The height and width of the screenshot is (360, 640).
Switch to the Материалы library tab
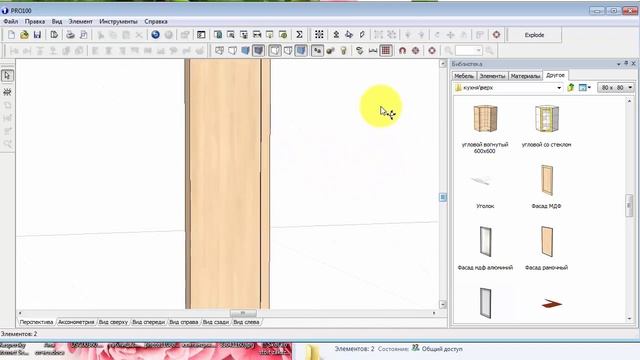click(x=525, y=76)
